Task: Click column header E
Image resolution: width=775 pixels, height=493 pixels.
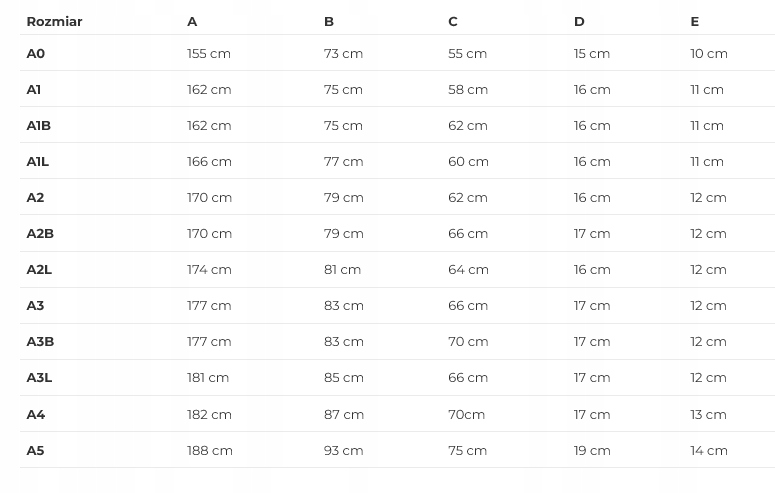Action: pos(694,21)
